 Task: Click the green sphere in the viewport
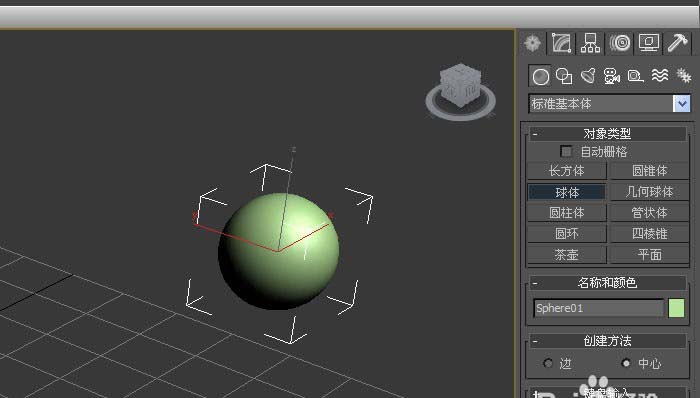point(279,251)
